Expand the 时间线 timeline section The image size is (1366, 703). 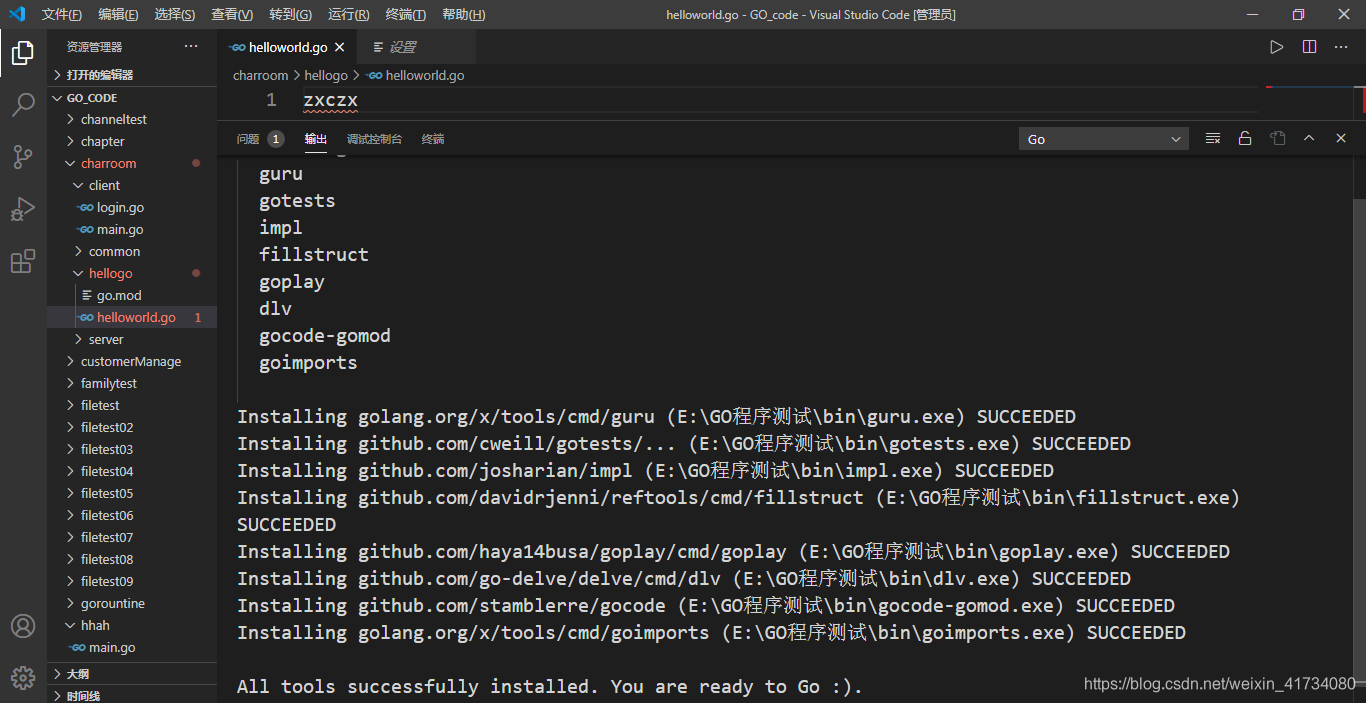(132, 695)
